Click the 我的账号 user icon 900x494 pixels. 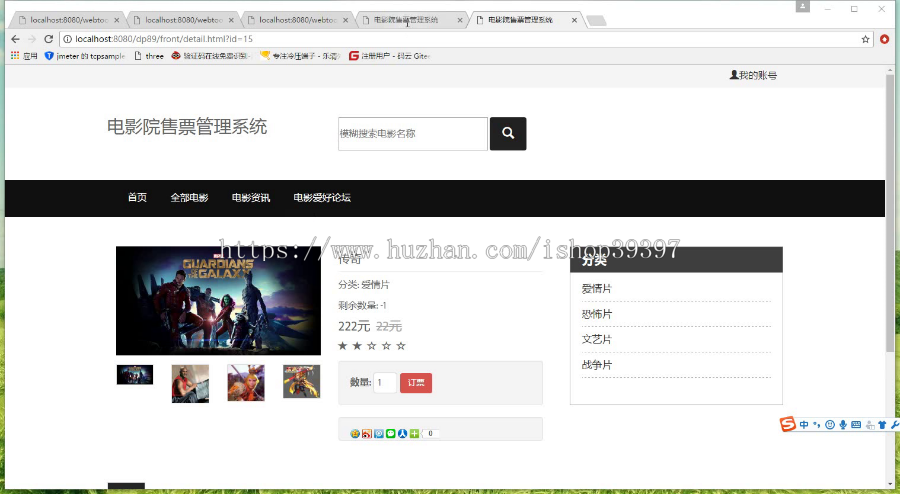[734, 75]
